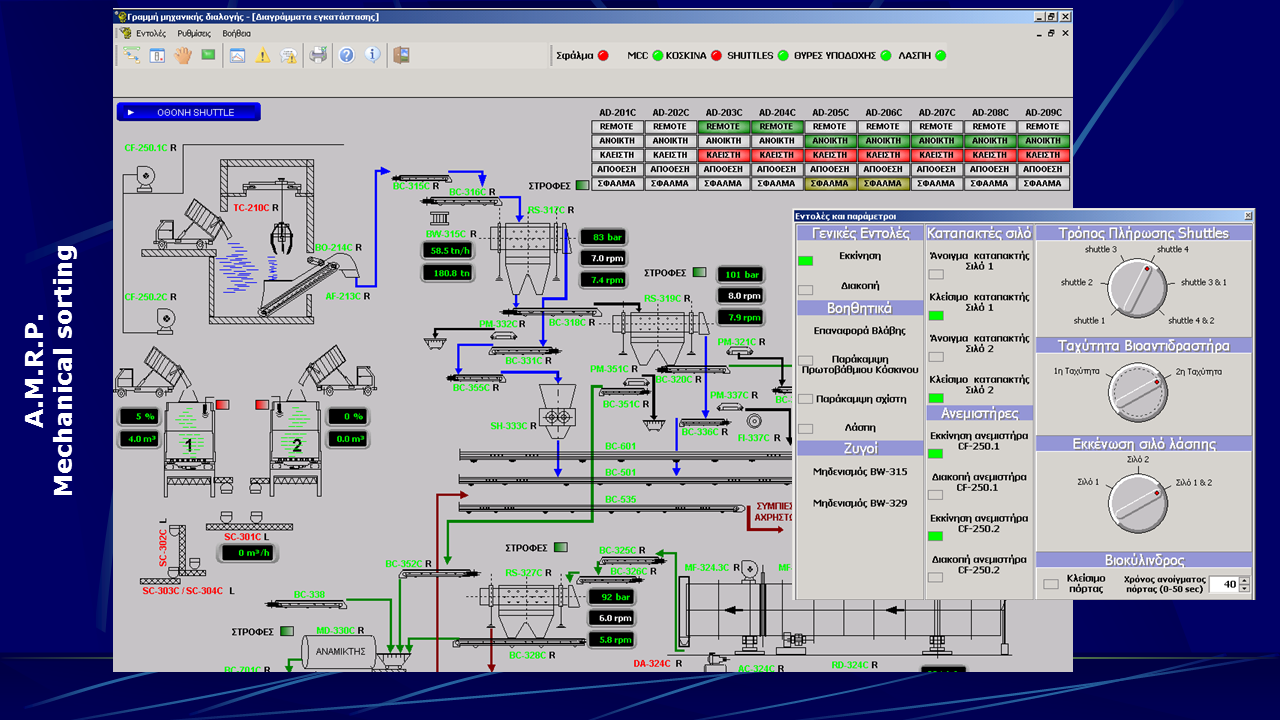Open alarms via the yellow warning triangle icon

262,55
